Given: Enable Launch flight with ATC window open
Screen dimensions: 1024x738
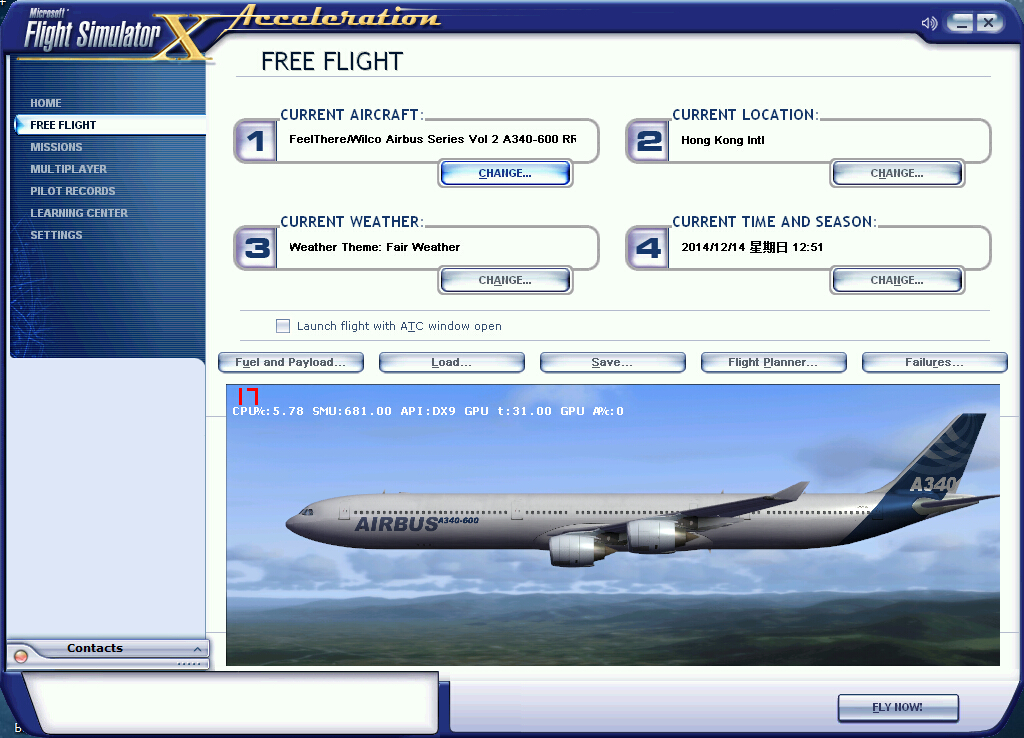Looking at the screenshot, I should pyautogui.click(x=283, y=326).
